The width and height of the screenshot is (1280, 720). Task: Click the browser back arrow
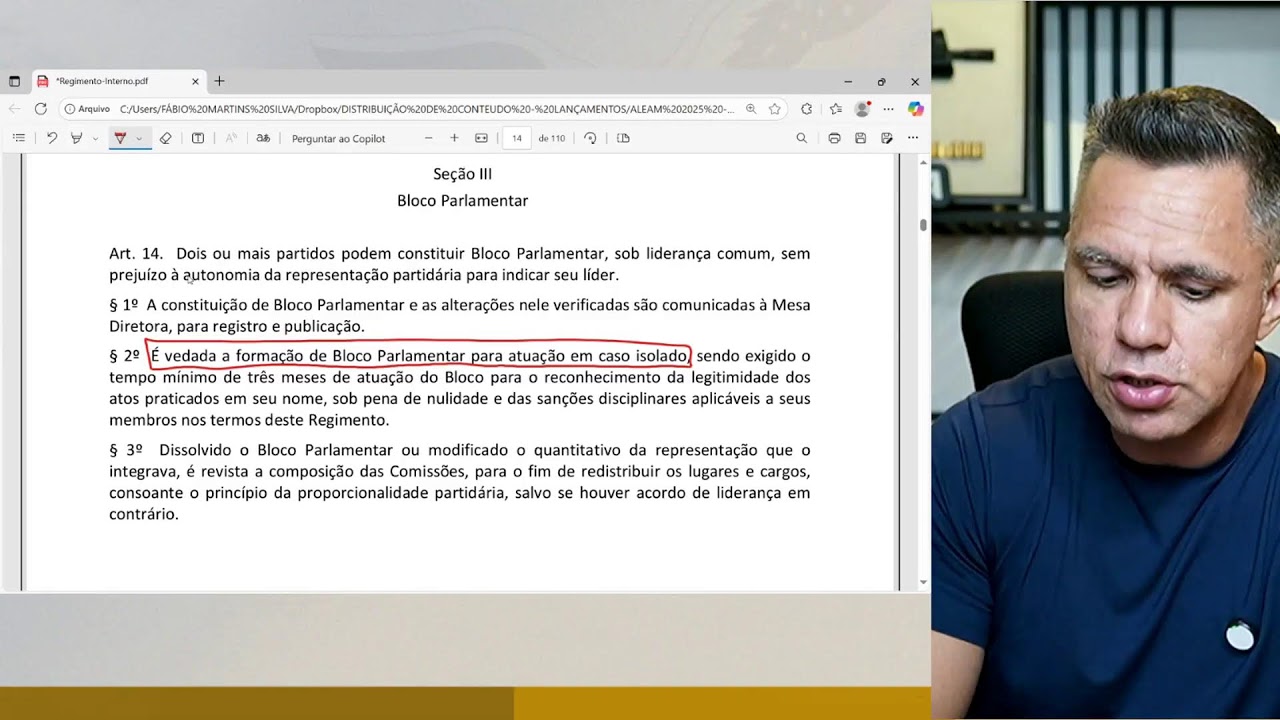click(x=14, y=109)
